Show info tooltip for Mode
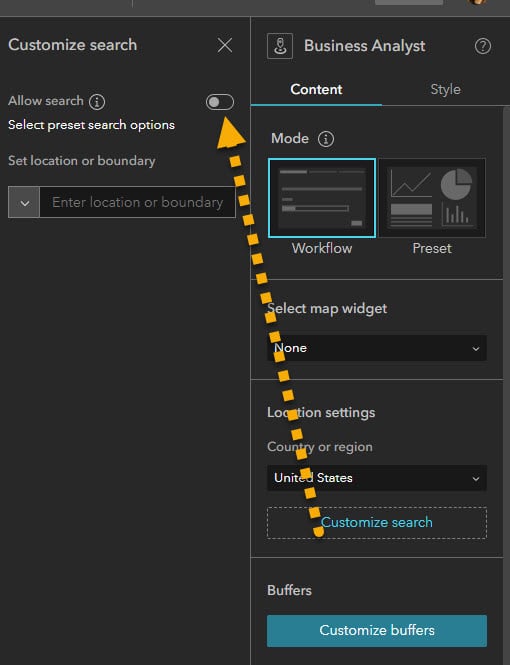The image size is (510, 665). (326, 139)
